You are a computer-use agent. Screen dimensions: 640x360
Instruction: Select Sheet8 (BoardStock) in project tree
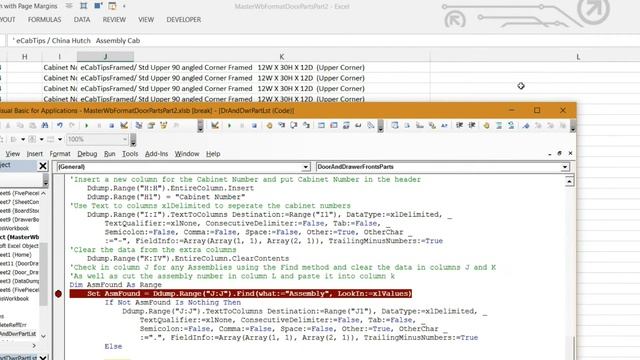[20, 211]
